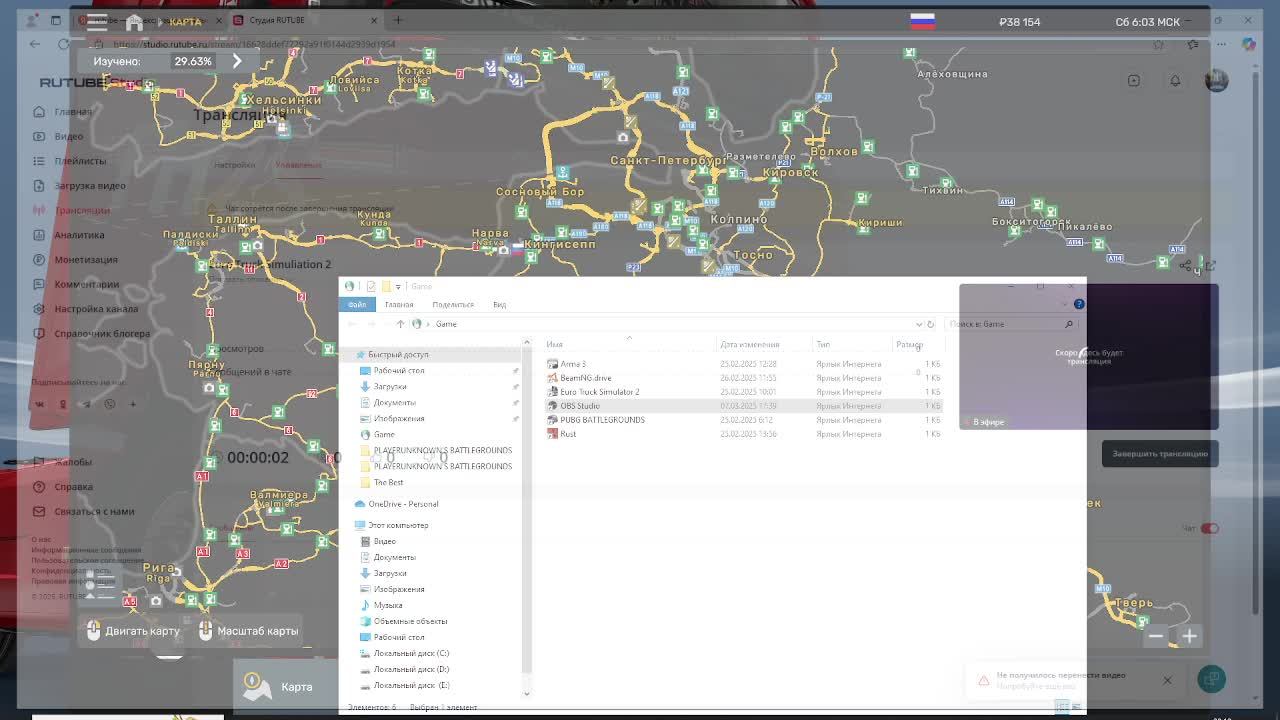Image resolution: width=1280 pixels, height=720 pixels.
Task: Click sidebar scrollbar down arrow in Explorer
Action: 527,692
